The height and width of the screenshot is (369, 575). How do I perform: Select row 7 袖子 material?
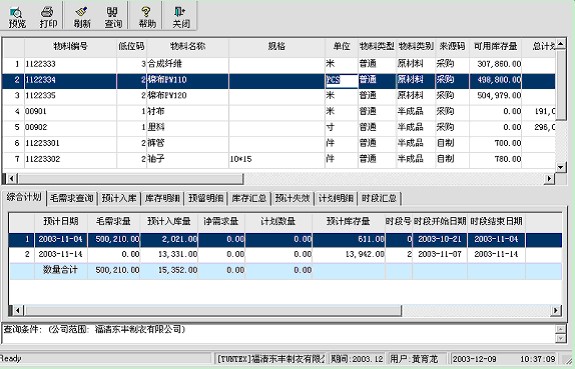279,159
